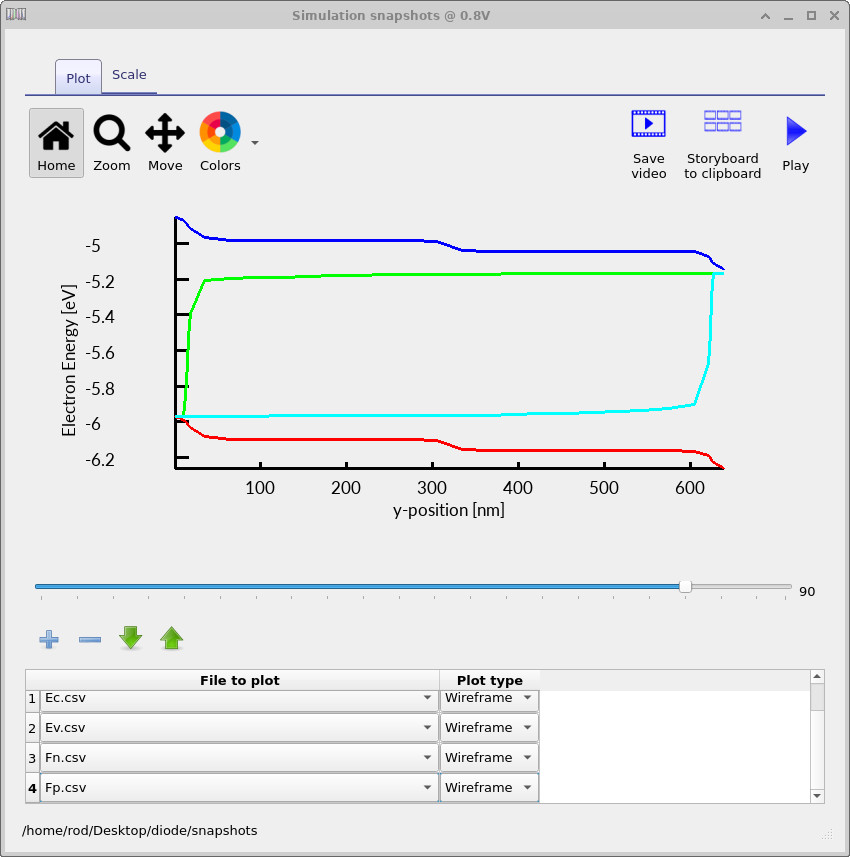This screenshot has width=850, height=857.
Task: Select the Zoom magnifier tool
Action: point(111,143)
